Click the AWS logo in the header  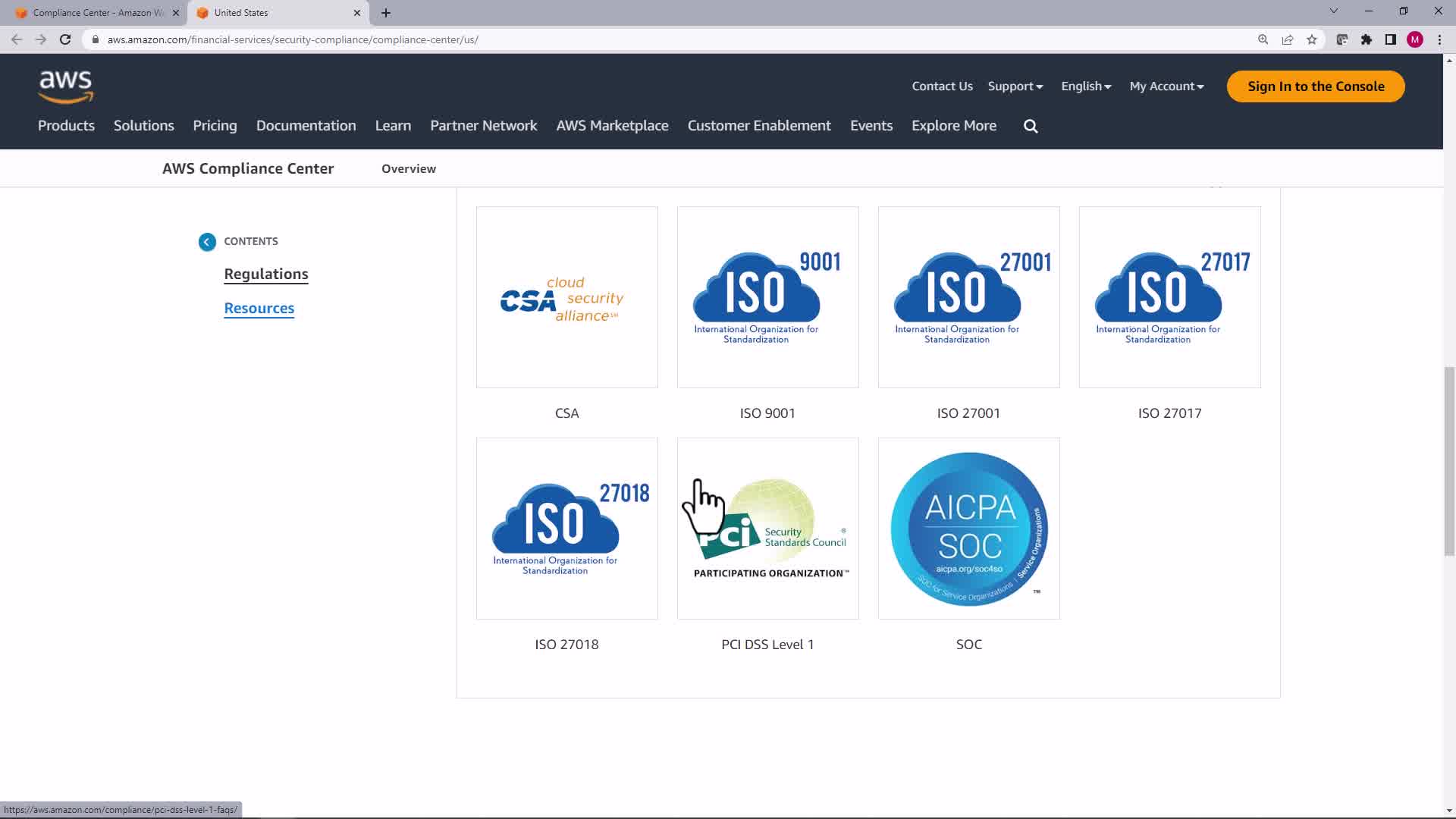pos(66,86)
